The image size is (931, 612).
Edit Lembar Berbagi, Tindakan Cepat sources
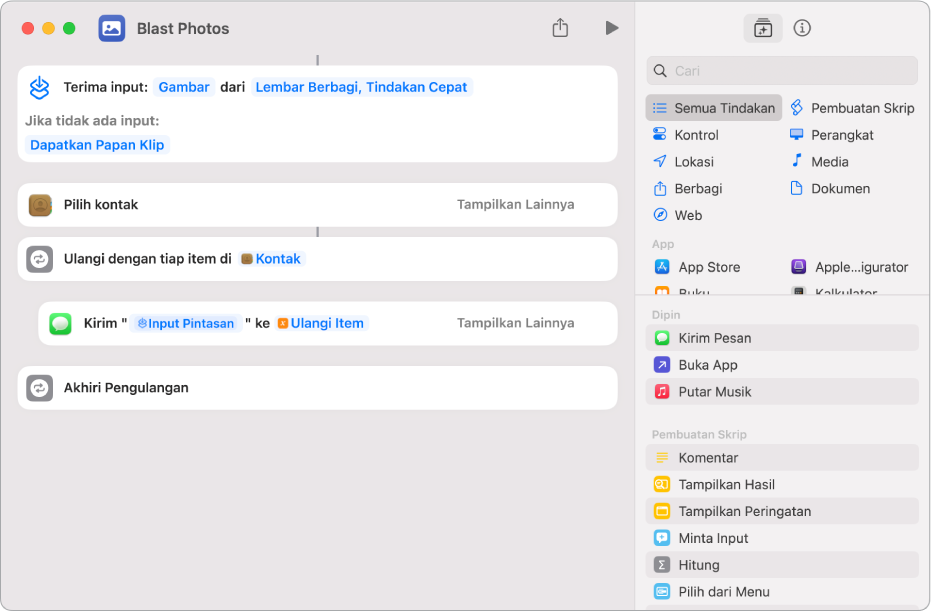(x=362, y=87)
